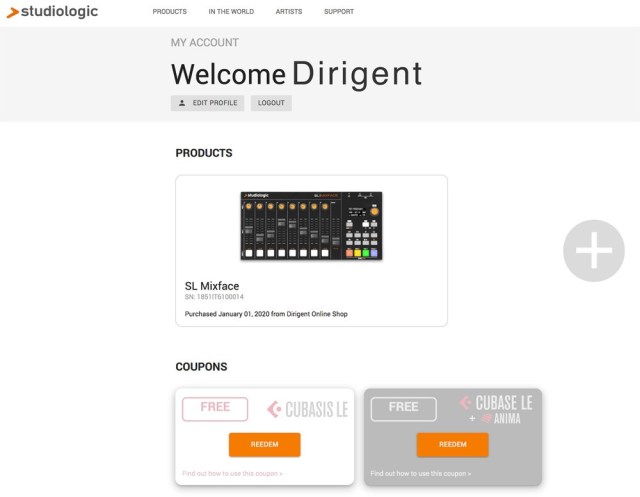Open the Products menu
640x497 pixels.
click(x=169, y=12)
